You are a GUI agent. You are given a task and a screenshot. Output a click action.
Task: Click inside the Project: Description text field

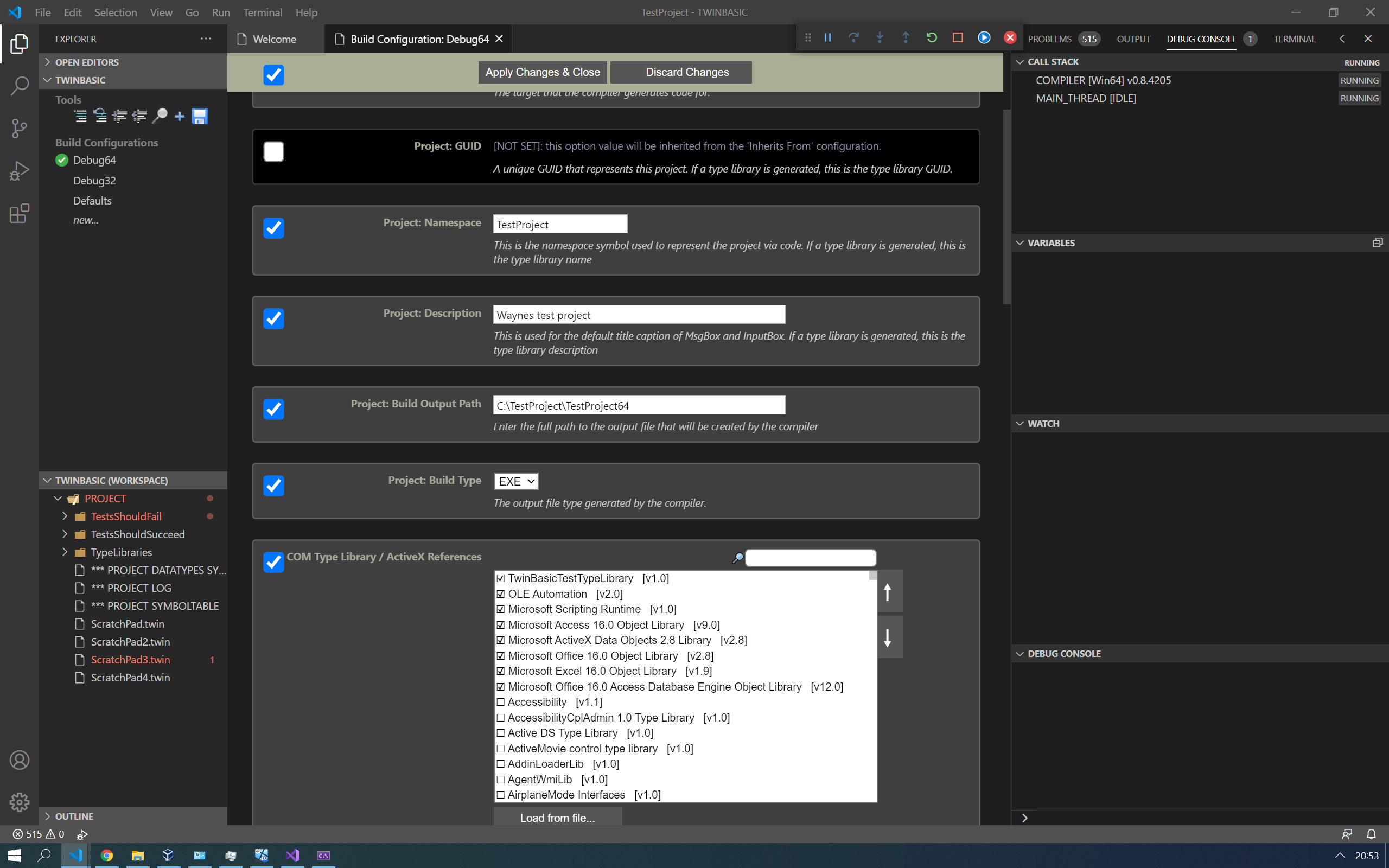[638, 315]
